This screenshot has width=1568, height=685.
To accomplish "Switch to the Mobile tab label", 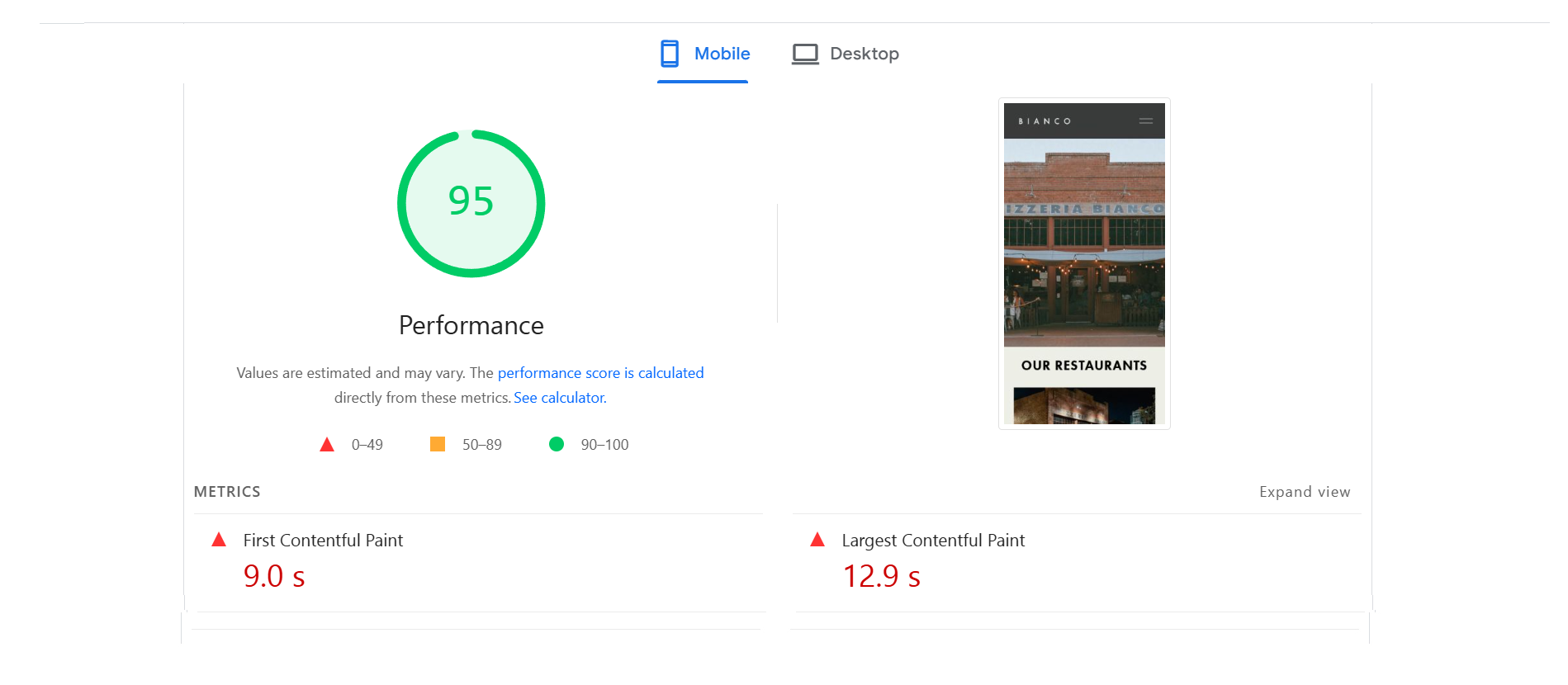I will tap(722, 54).
